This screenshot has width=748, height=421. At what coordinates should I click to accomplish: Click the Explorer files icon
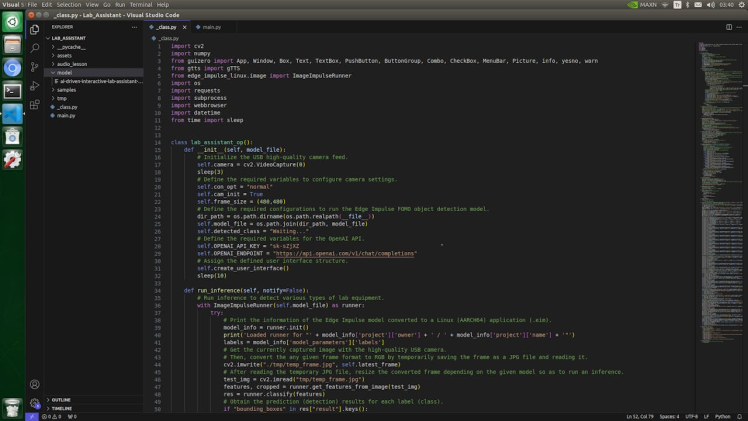point(35,28)
